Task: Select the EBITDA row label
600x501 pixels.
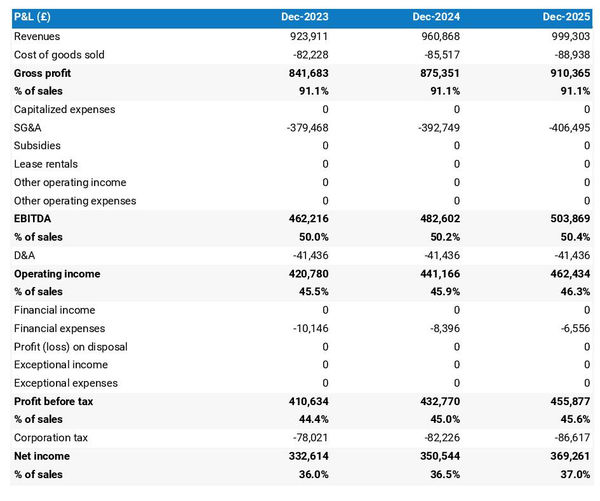Action: (x=34, y=218)
